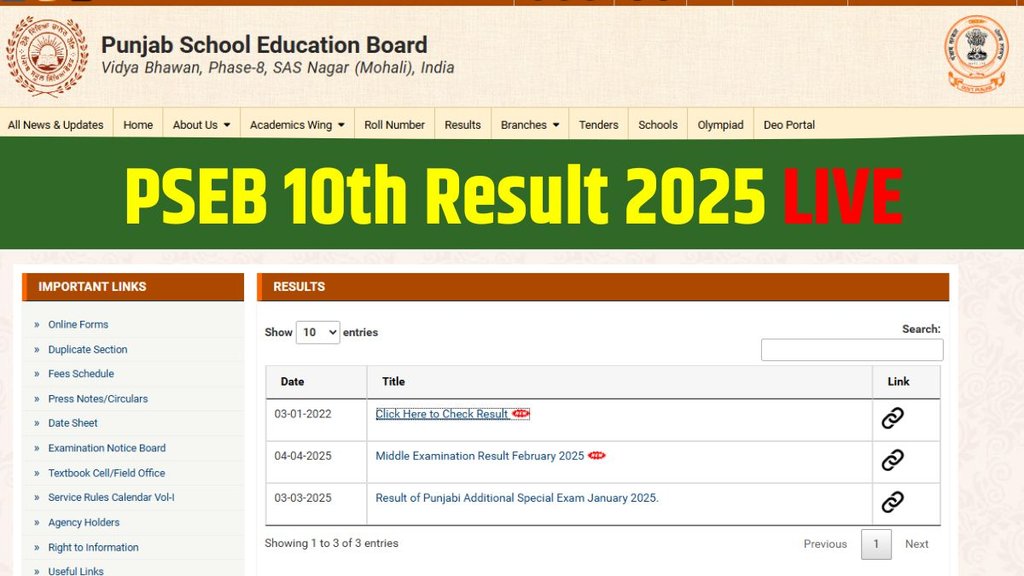Sort table by Date column header
The width and height of the screenshot is (1024, 576).
pyautogui.click(x=316, y=381)
